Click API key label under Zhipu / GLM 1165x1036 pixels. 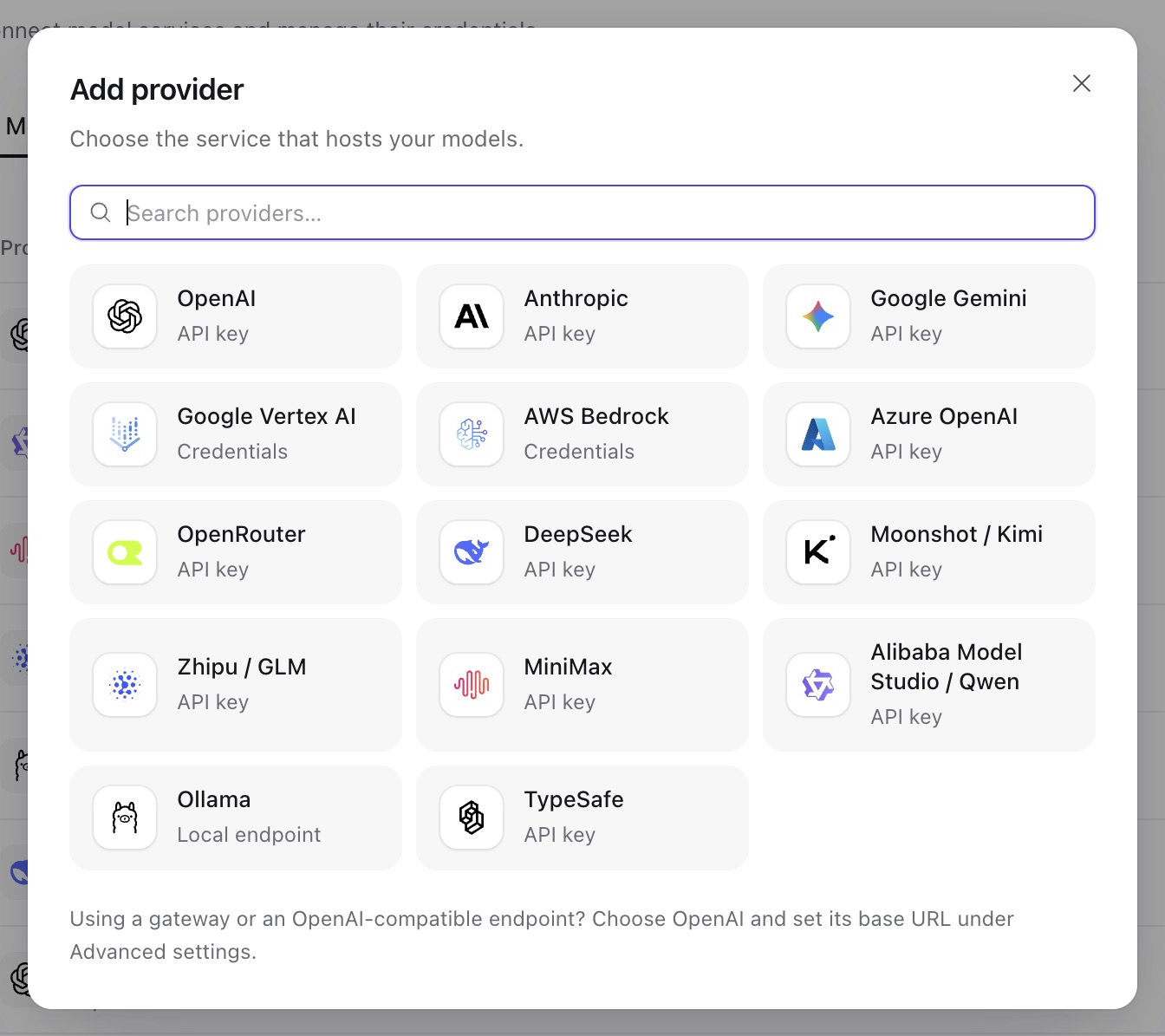[213, 702]
